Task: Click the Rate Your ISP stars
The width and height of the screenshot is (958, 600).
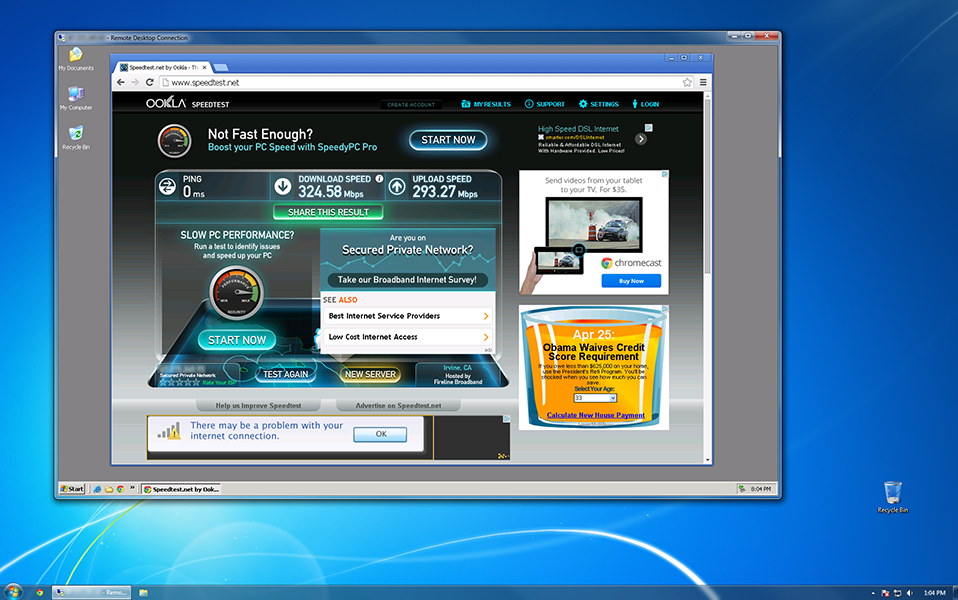Action: (180, 382)
